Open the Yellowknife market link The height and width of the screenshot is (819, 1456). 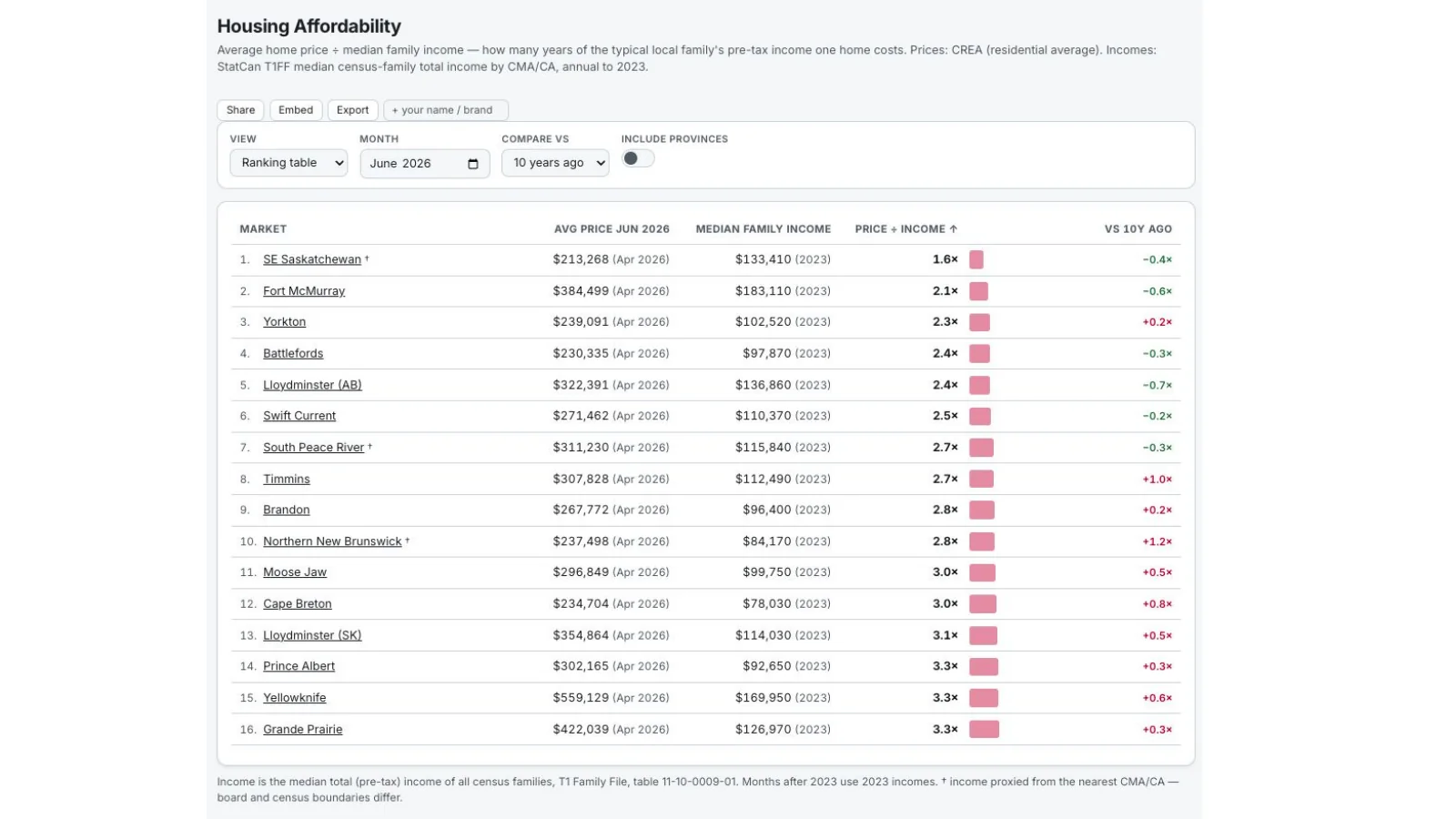(x=295, y=698)
